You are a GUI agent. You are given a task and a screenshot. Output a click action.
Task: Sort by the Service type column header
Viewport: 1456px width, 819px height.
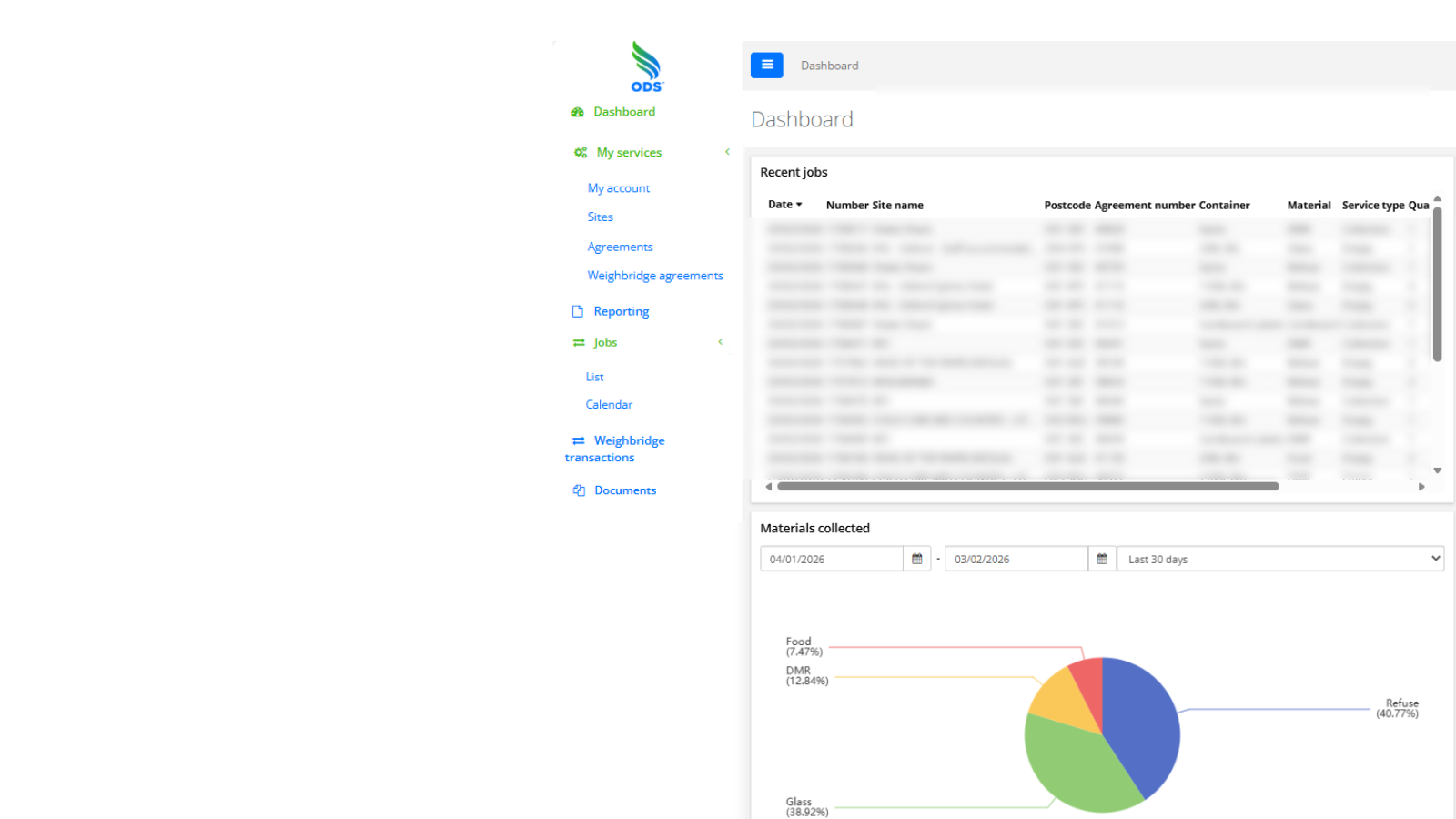(x=1373, y=206)
